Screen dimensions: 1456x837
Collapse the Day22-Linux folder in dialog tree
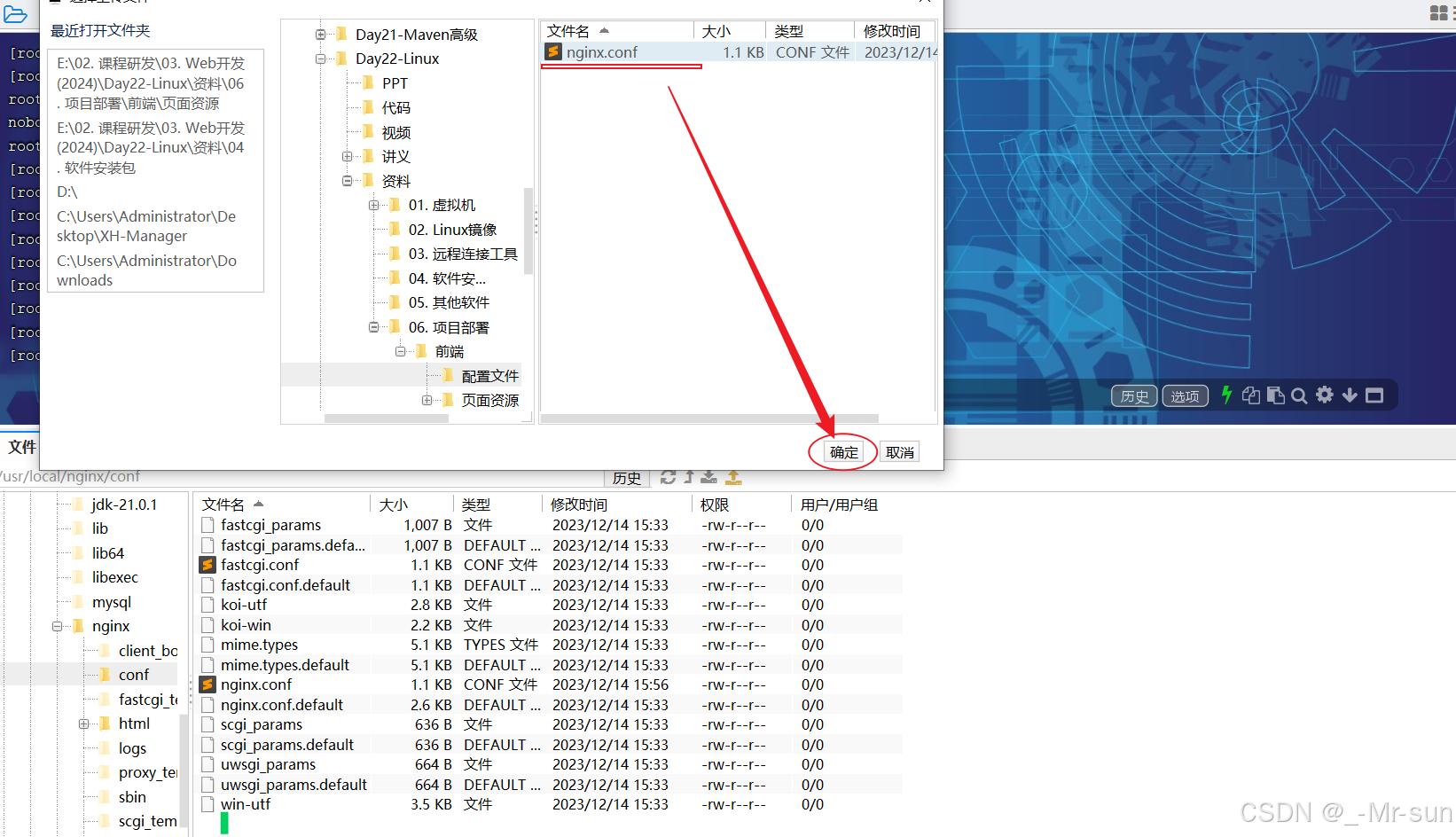pos(320,59)
